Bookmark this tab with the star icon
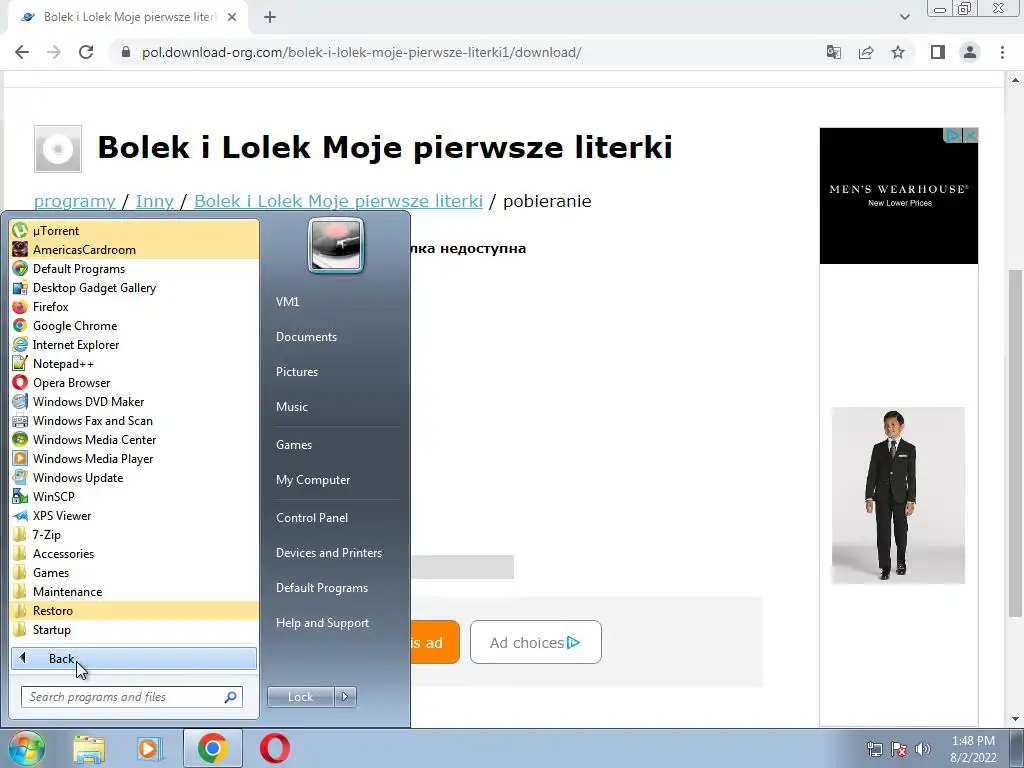 pyautogui.click(x=898, y=52)
